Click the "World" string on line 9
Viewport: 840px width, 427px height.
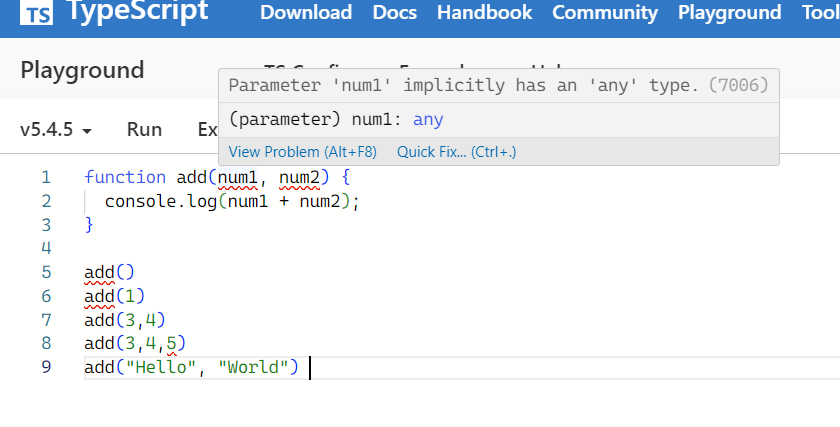253,368
